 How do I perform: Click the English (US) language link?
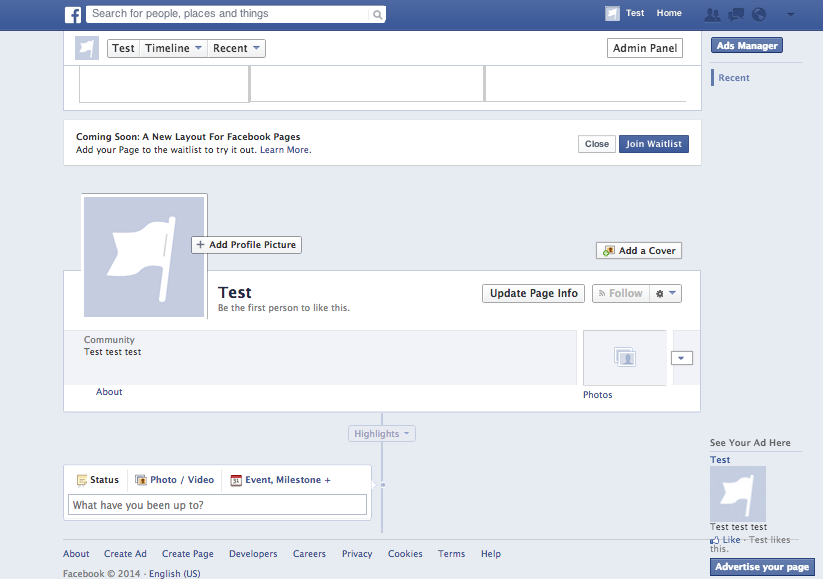175,574
